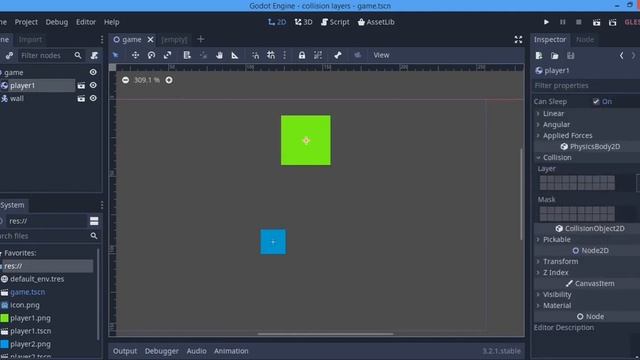Expand the Z Index section
Screen dimensions: 640x360
(555, 273)
